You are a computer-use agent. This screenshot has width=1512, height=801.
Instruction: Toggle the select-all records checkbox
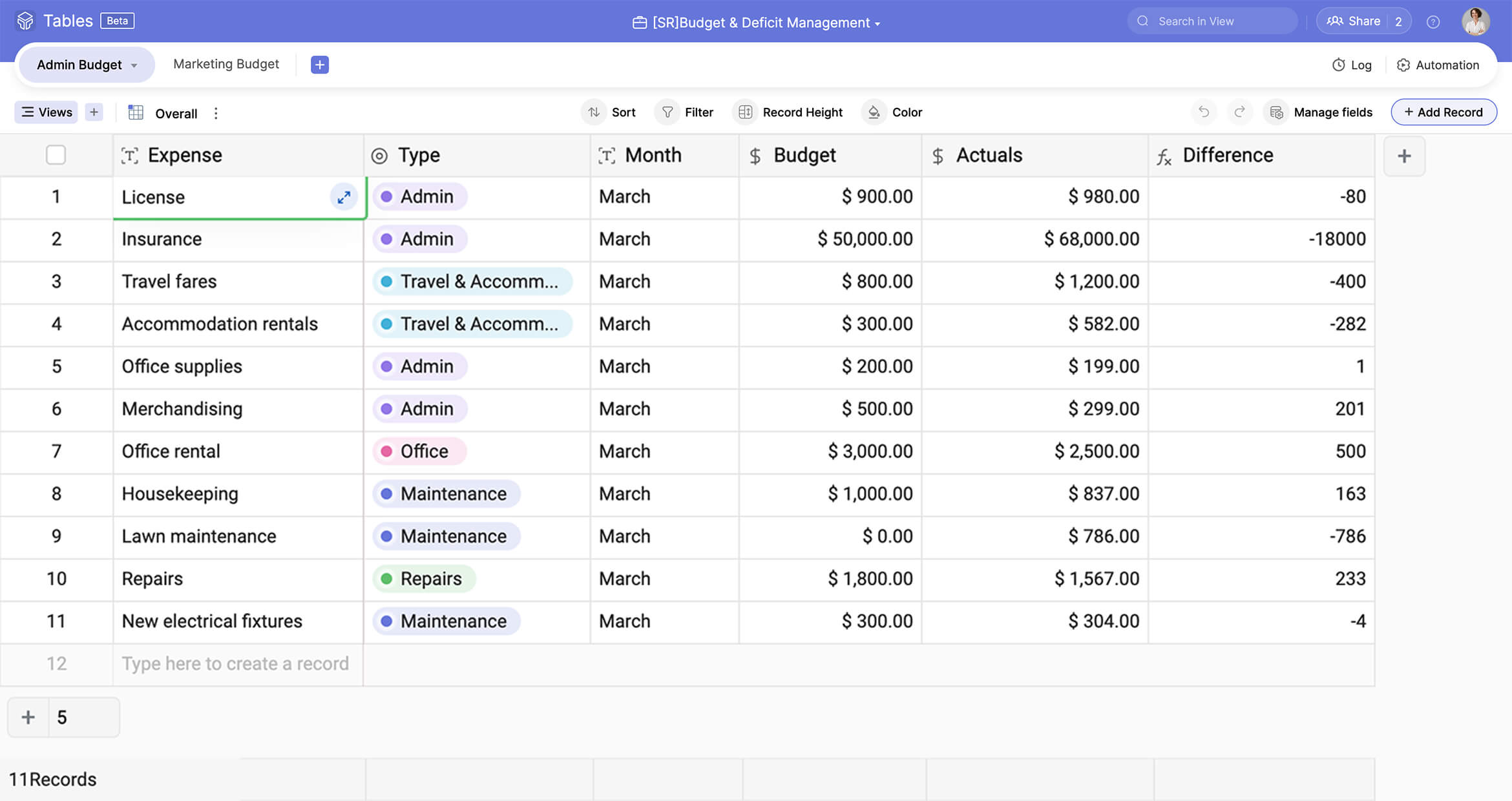56,155
